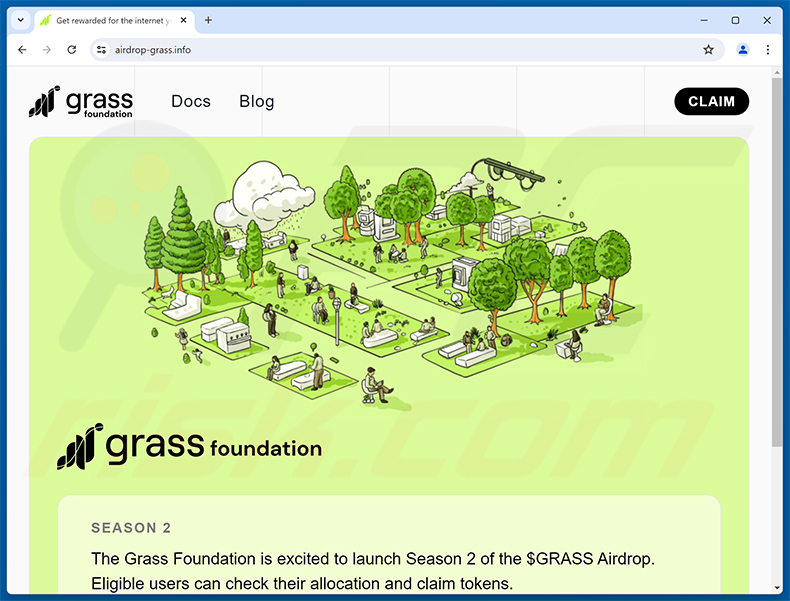Click the page vertical scrollbar thumb
790x601 pixels.
776,261
